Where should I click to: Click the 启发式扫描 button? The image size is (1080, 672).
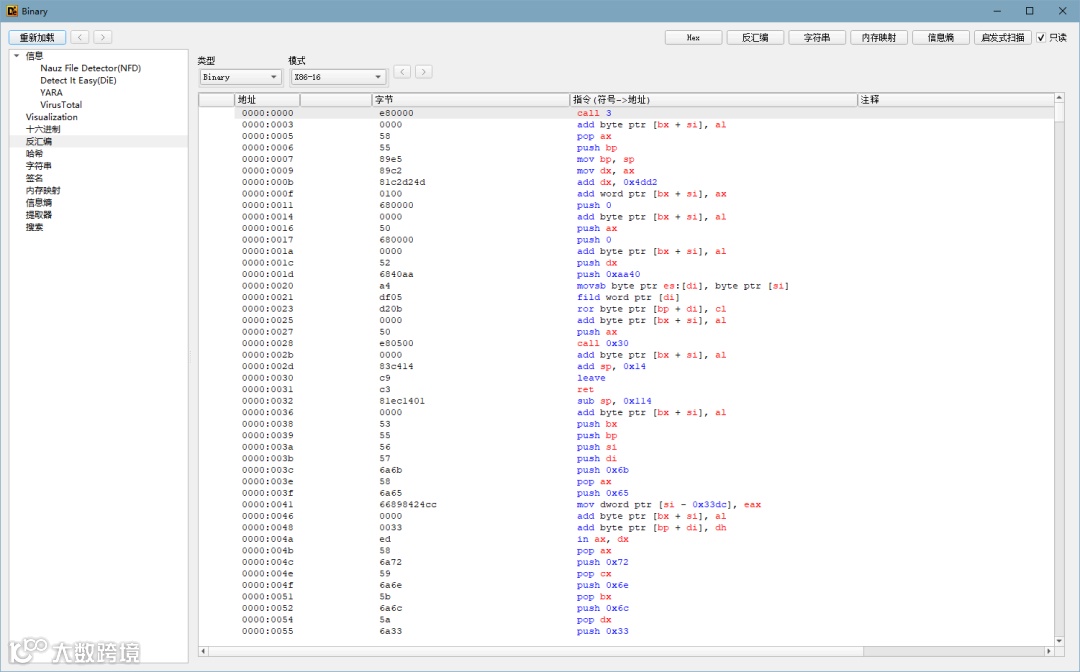(x=1003, y=37)
